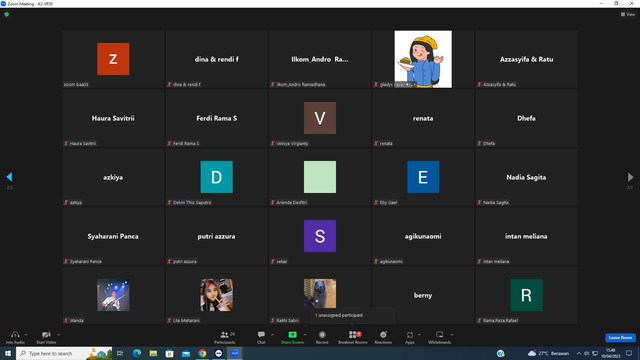This screenshot has height=360, width=640.
Task: Open the notifications center icon
Action: (x=629, y=353)
